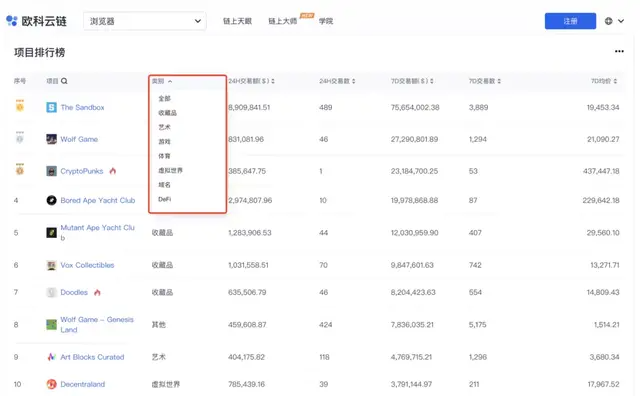The height and width of the screenshot is (396, 640).
Task: Click the blue 注册 button
Action: pos(570,21)
